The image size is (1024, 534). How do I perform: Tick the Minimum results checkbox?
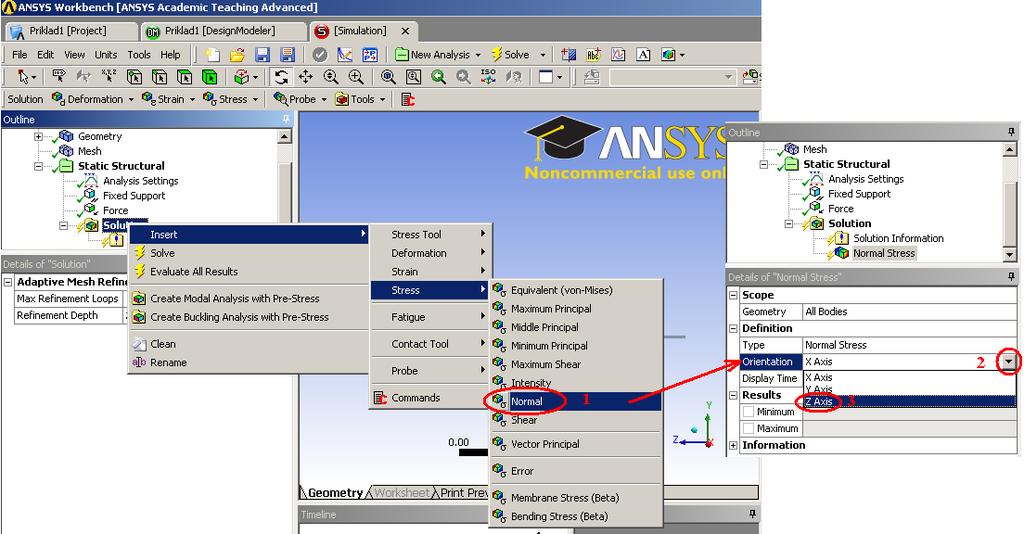point(748,412)
